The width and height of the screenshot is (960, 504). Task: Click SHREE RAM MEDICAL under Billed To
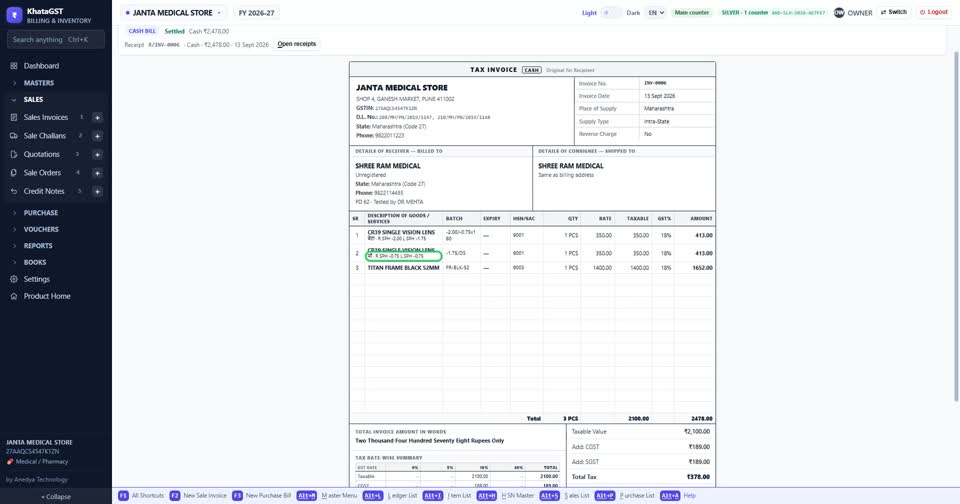[x=388, y=165]
